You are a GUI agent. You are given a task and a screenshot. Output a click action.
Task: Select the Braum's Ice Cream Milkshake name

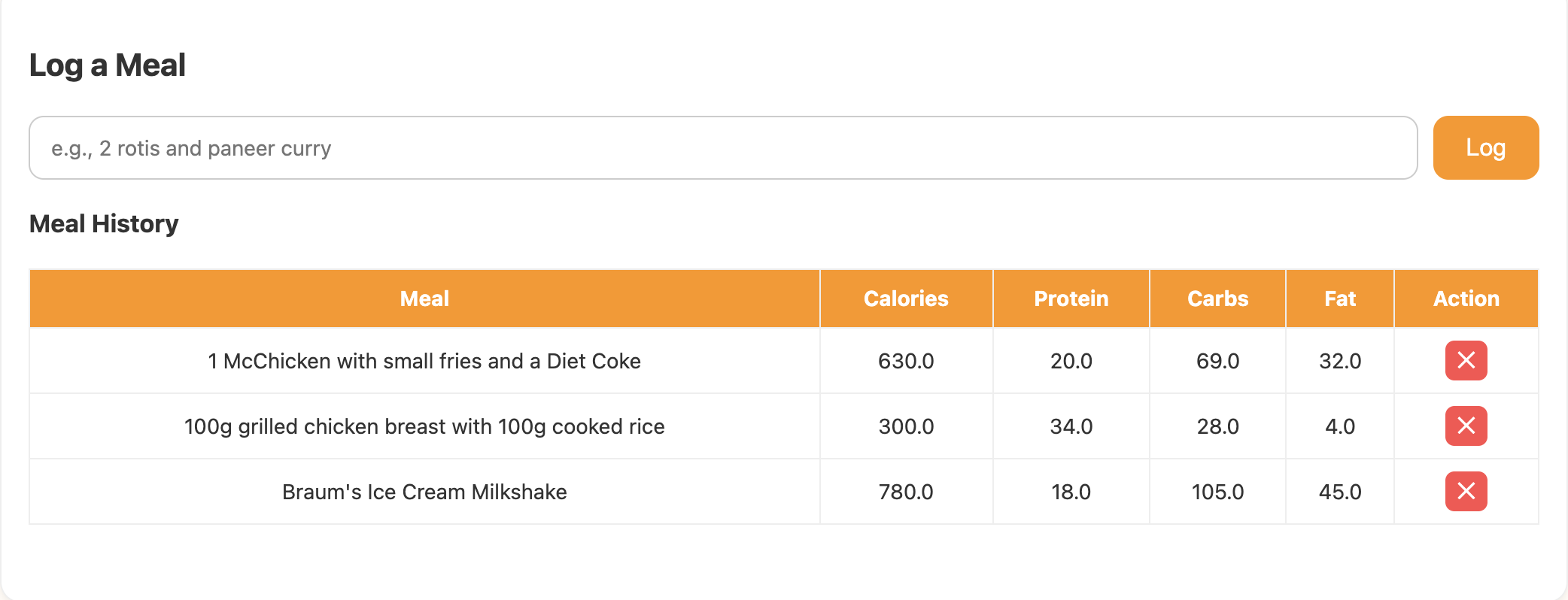pyautogui.click(x=424, y=492)
